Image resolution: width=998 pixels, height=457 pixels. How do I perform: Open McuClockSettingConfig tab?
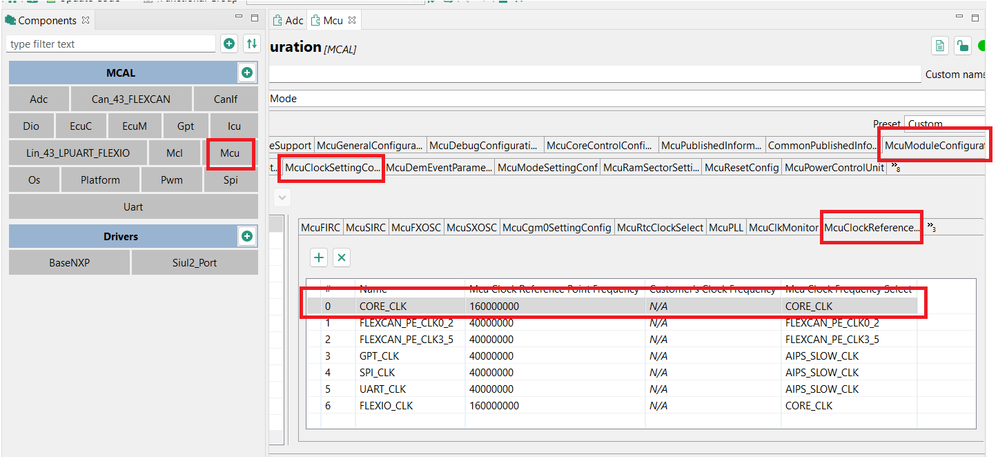[x=333, y=168]
